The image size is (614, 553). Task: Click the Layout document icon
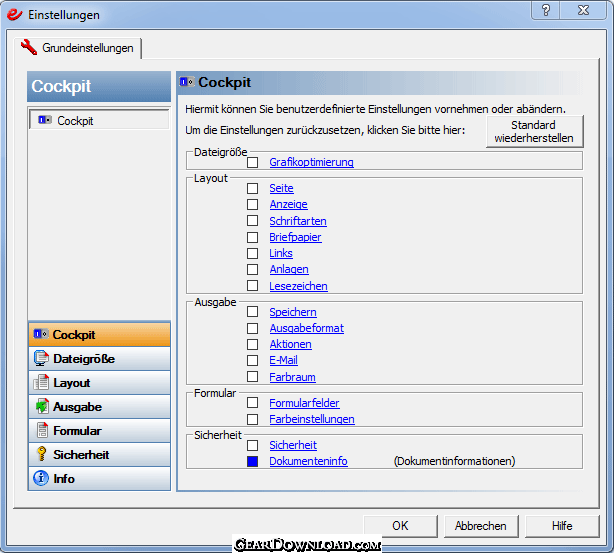point(41,382)
